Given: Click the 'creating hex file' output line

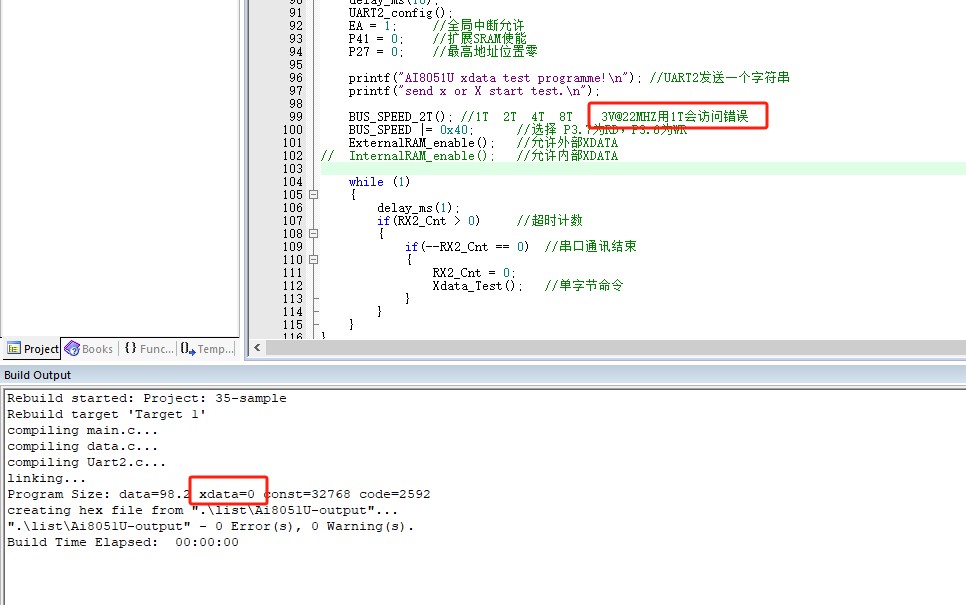Looking at the screenshot, I should (x=202, y=510).
